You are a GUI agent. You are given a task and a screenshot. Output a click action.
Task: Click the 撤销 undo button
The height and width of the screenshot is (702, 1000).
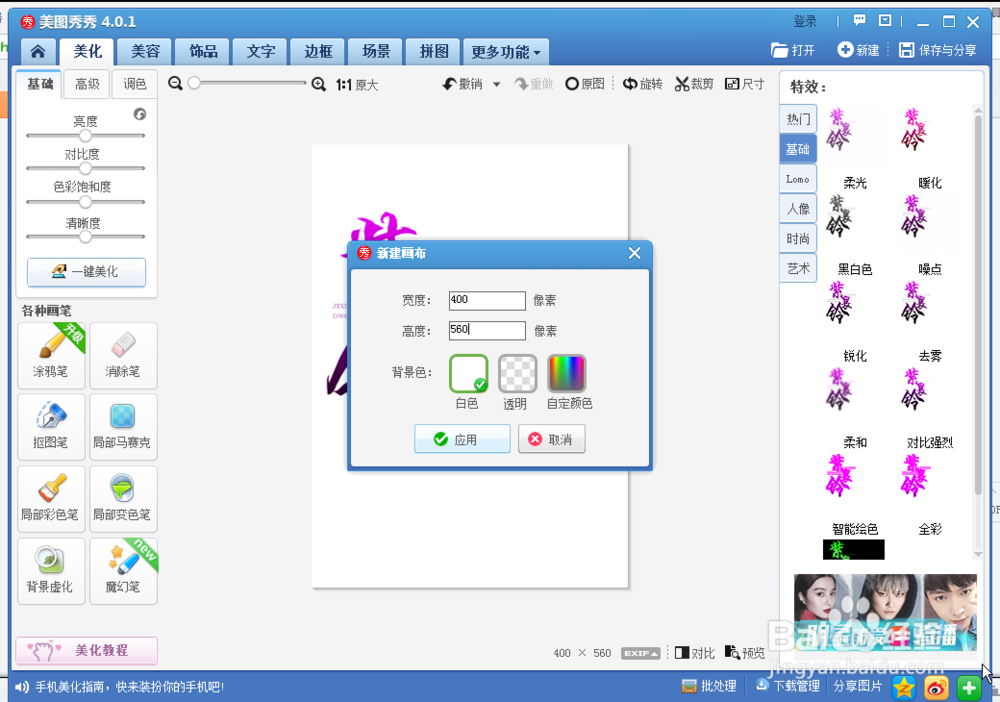coord(464,84)
